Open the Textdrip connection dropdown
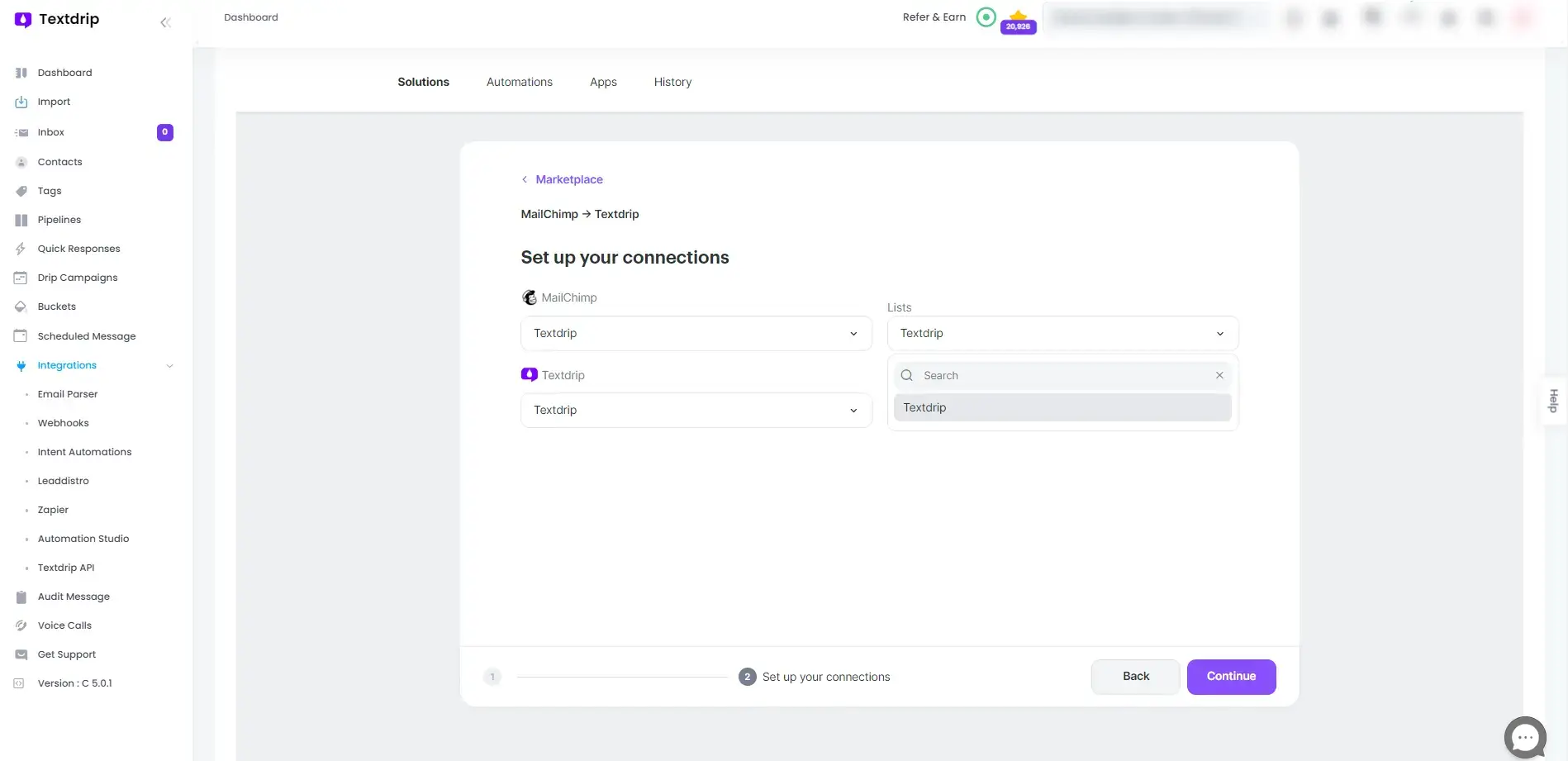Viewport: 1568px width, 761px height. pos(696,410)
